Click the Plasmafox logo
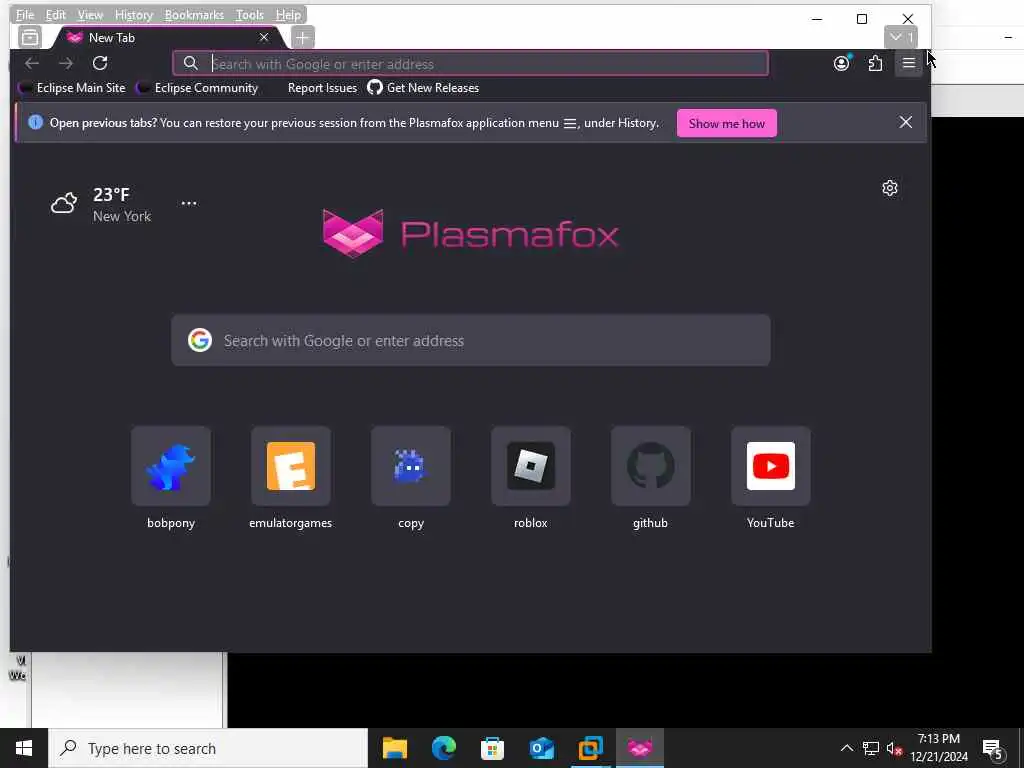 [x=470, y=233]
